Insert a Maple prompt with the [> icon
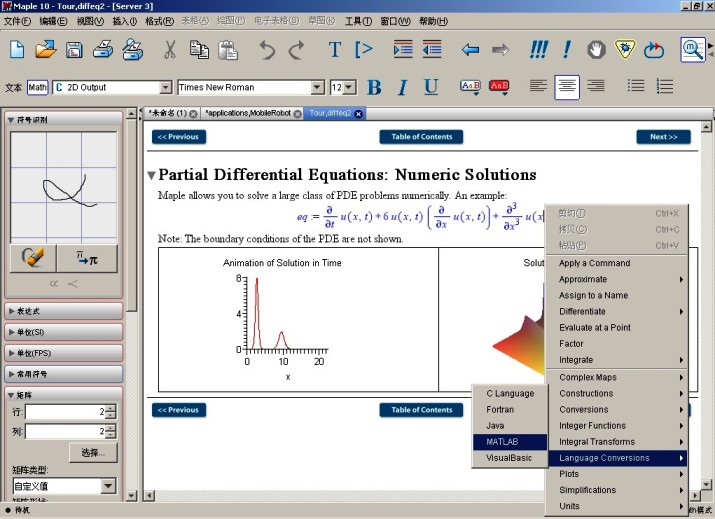 pyautogui.click(x=364, y=49)
